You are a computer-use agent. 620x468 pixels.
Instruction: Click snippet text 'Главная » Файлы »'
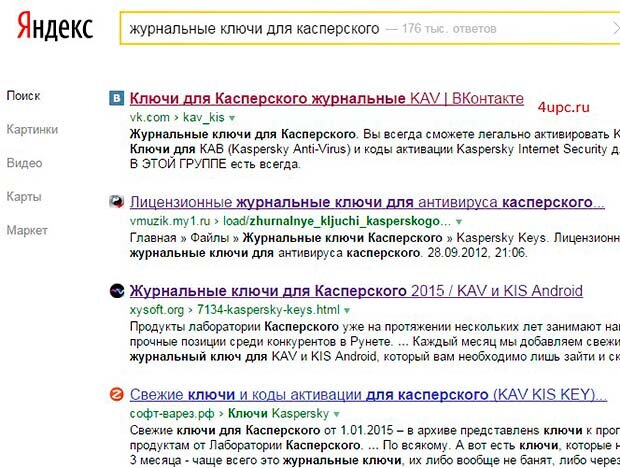184,238
